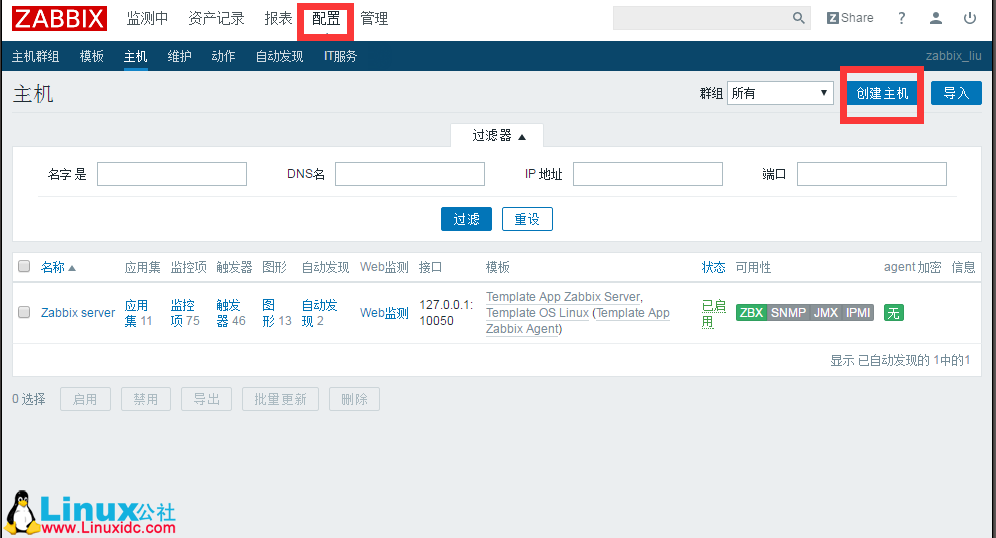Screen dimensions: 996x538
Task: Focus the IP 地址 filter field
Action: (x=648, y=174)
